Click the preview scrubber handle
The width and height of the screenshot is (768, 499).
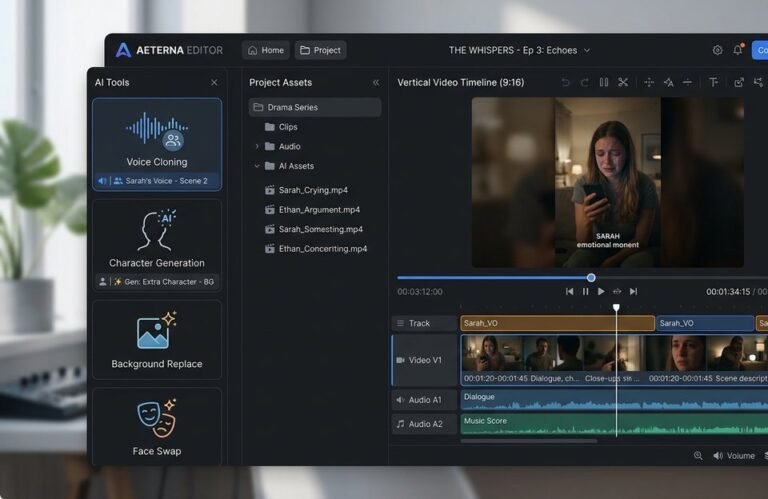pyautogui.click(x=591, y=278)
